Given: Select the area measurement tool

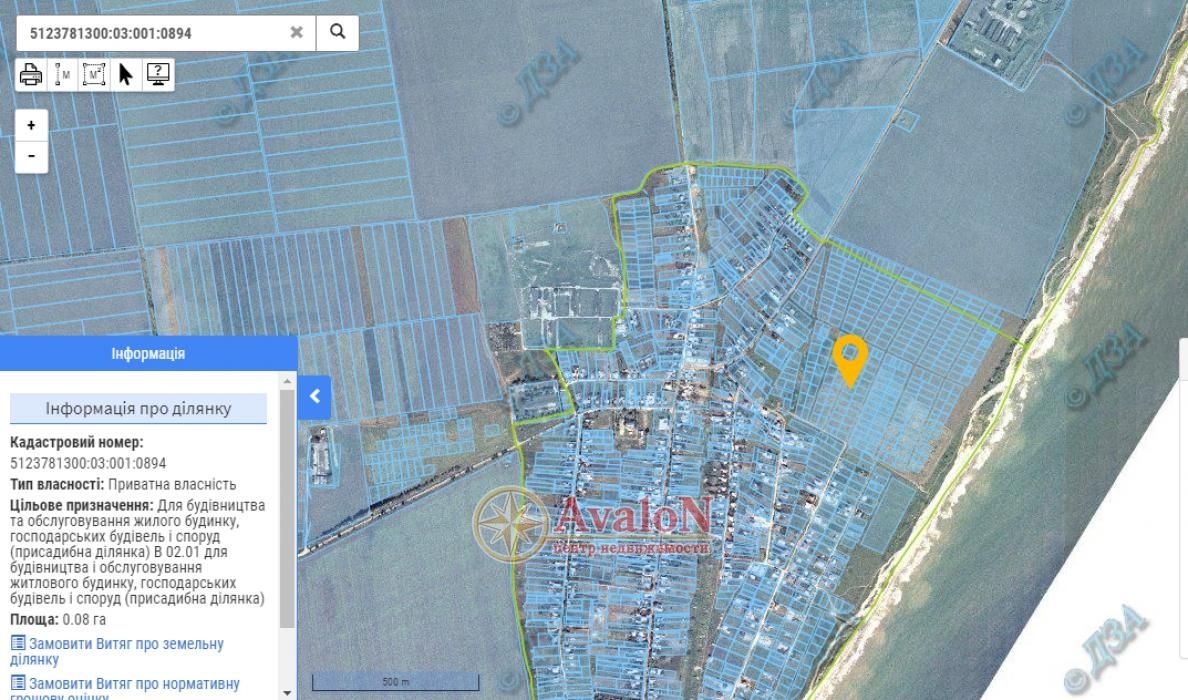Looking at the screenshot, I should (94, 74).
